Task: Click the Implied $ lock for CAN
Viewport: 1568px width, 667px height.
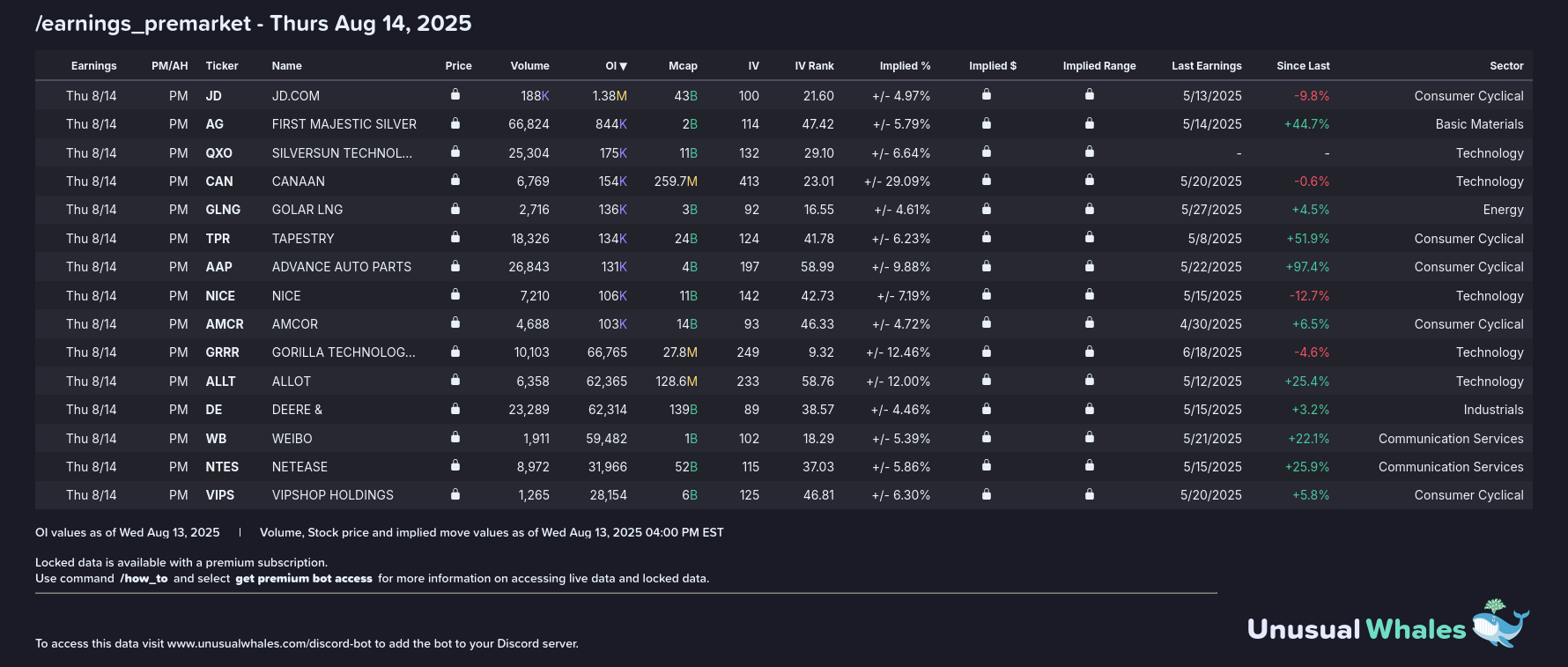Action: (987, 180)
